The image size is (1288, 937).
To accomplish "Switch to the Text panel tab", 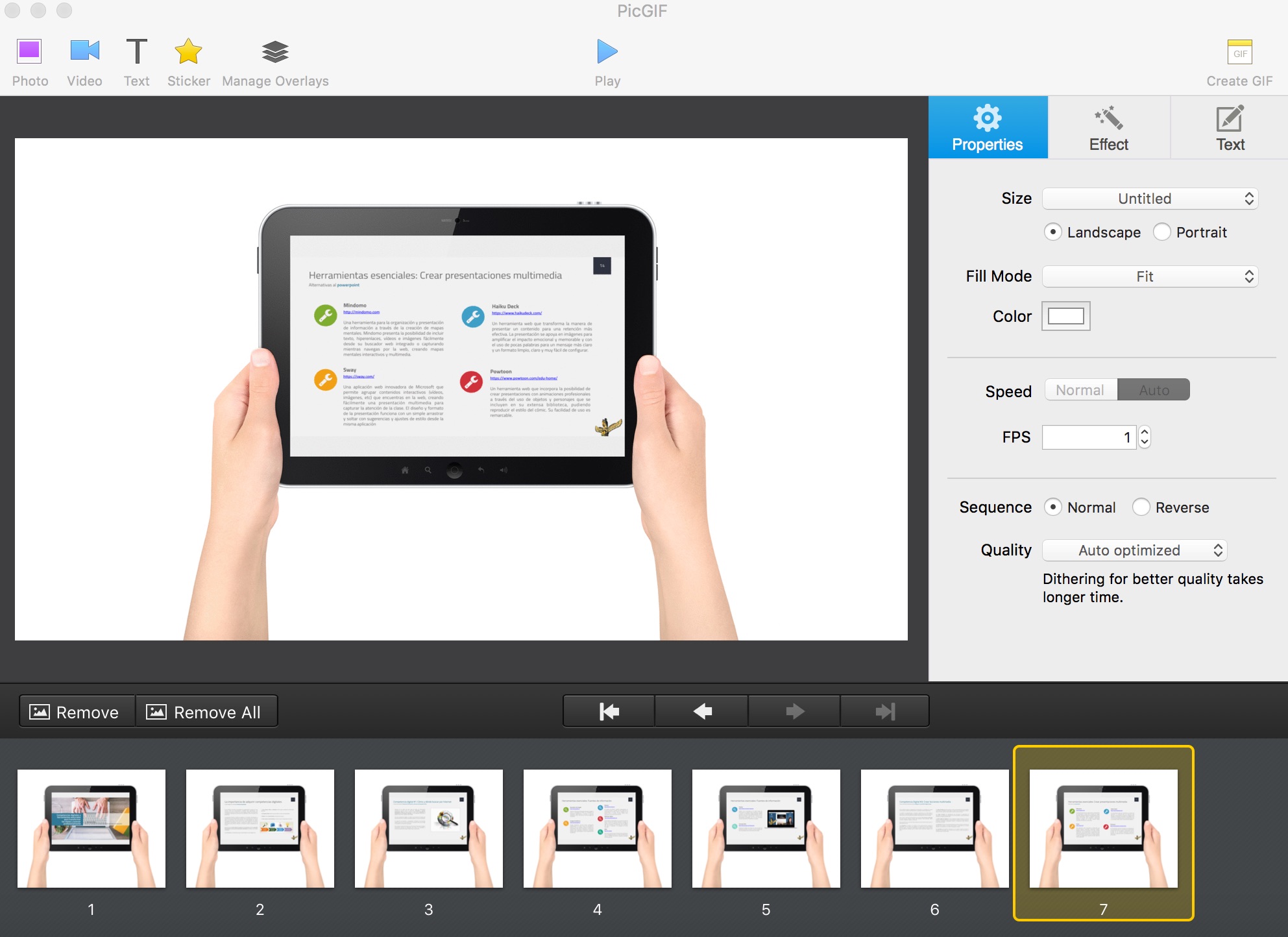I will click(1230, 128).
